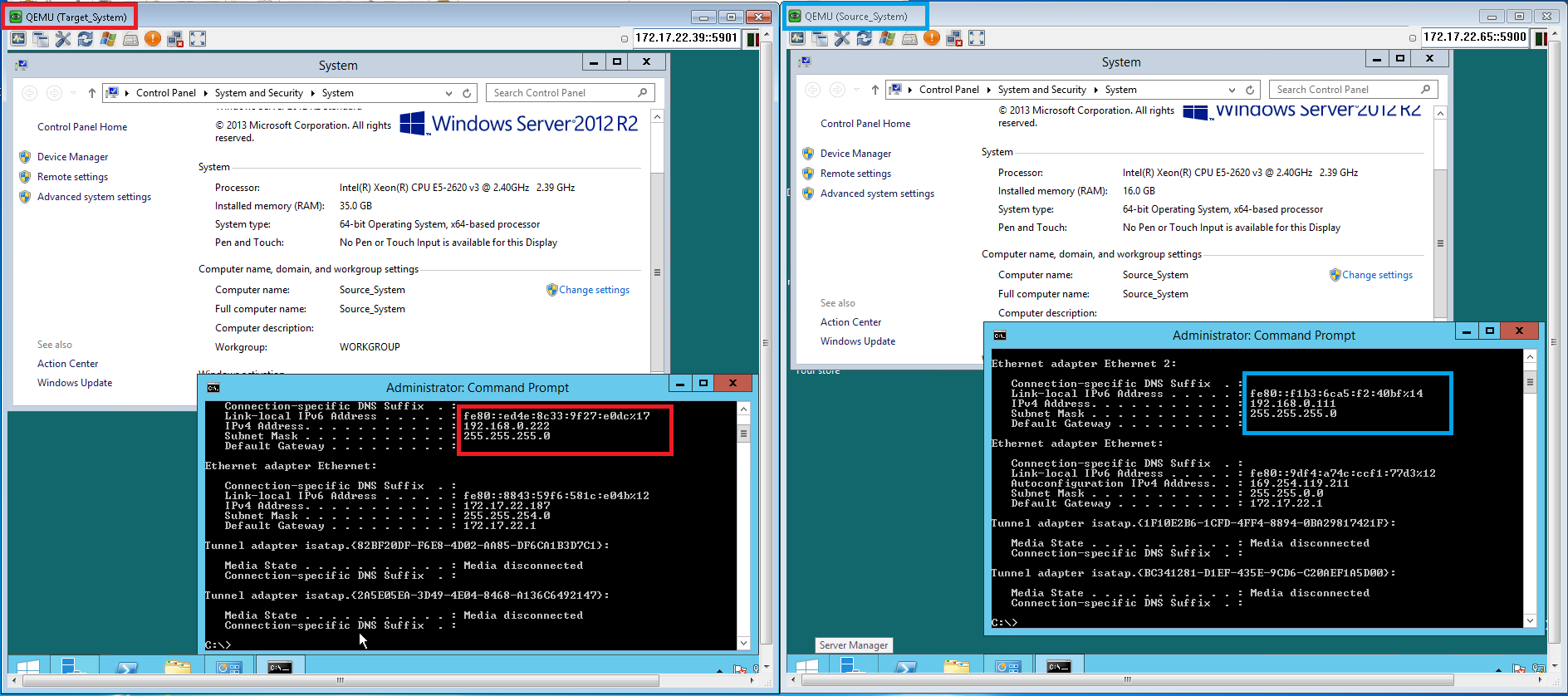Open File Explorer in Source_System taskbar

[x=956, y=667]
